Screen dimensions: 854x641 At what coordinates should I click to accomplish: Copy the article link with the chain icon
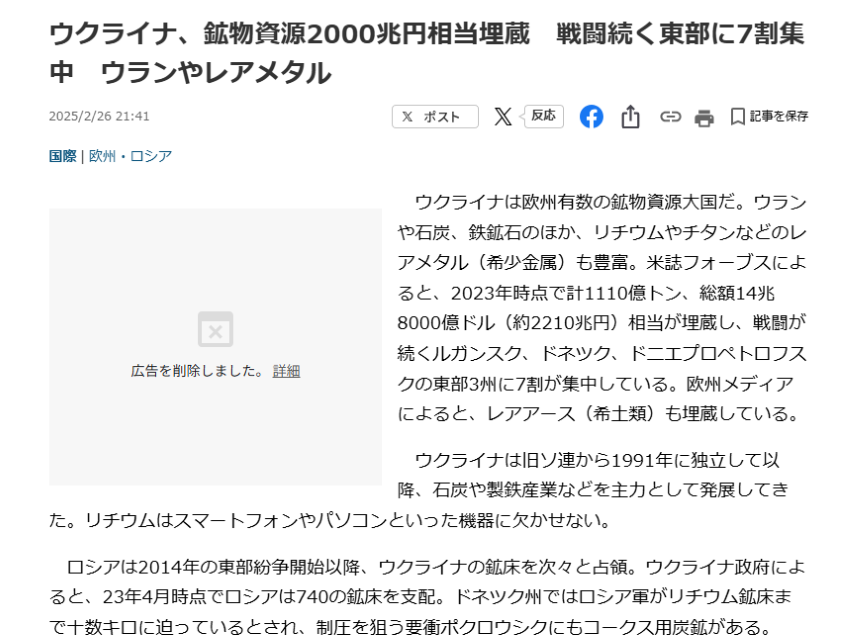pos(670,117)
